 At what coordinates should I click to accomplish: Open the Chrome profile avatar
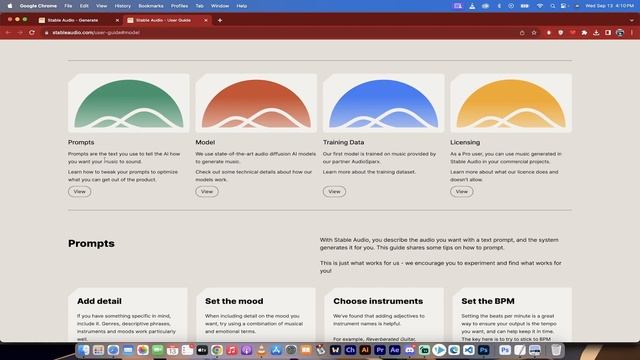620,33
